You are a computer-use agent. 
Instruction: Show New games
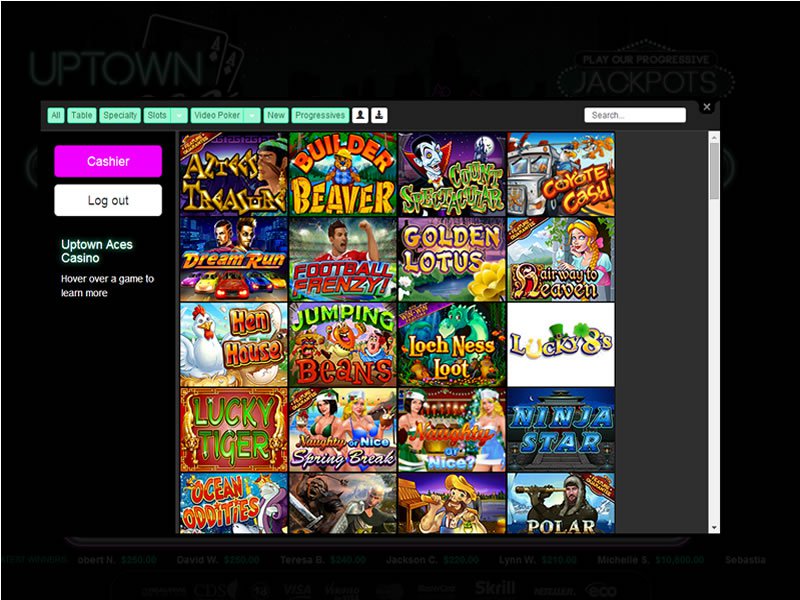(276, 115)
